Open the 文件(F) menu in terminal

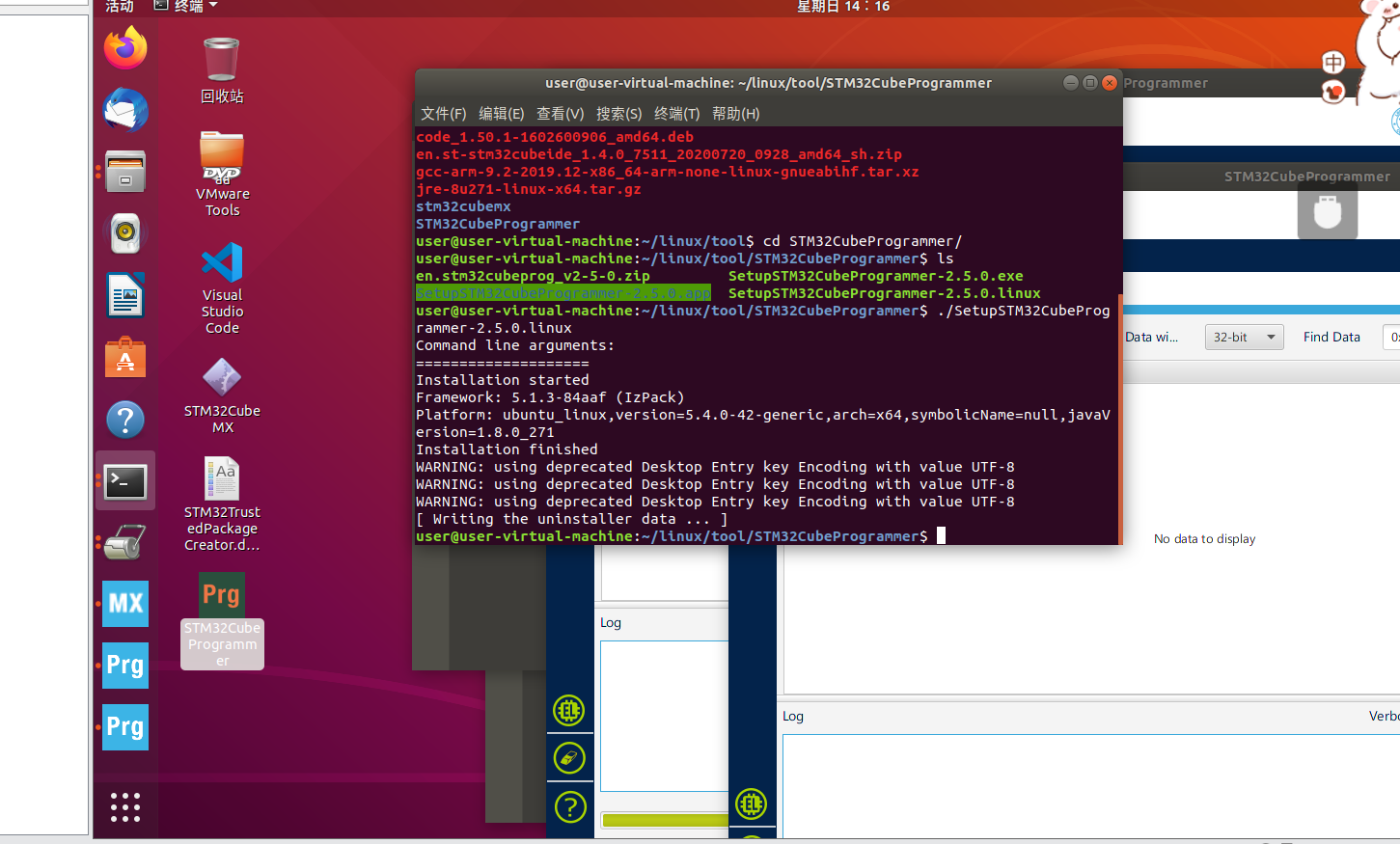(444, 114)
